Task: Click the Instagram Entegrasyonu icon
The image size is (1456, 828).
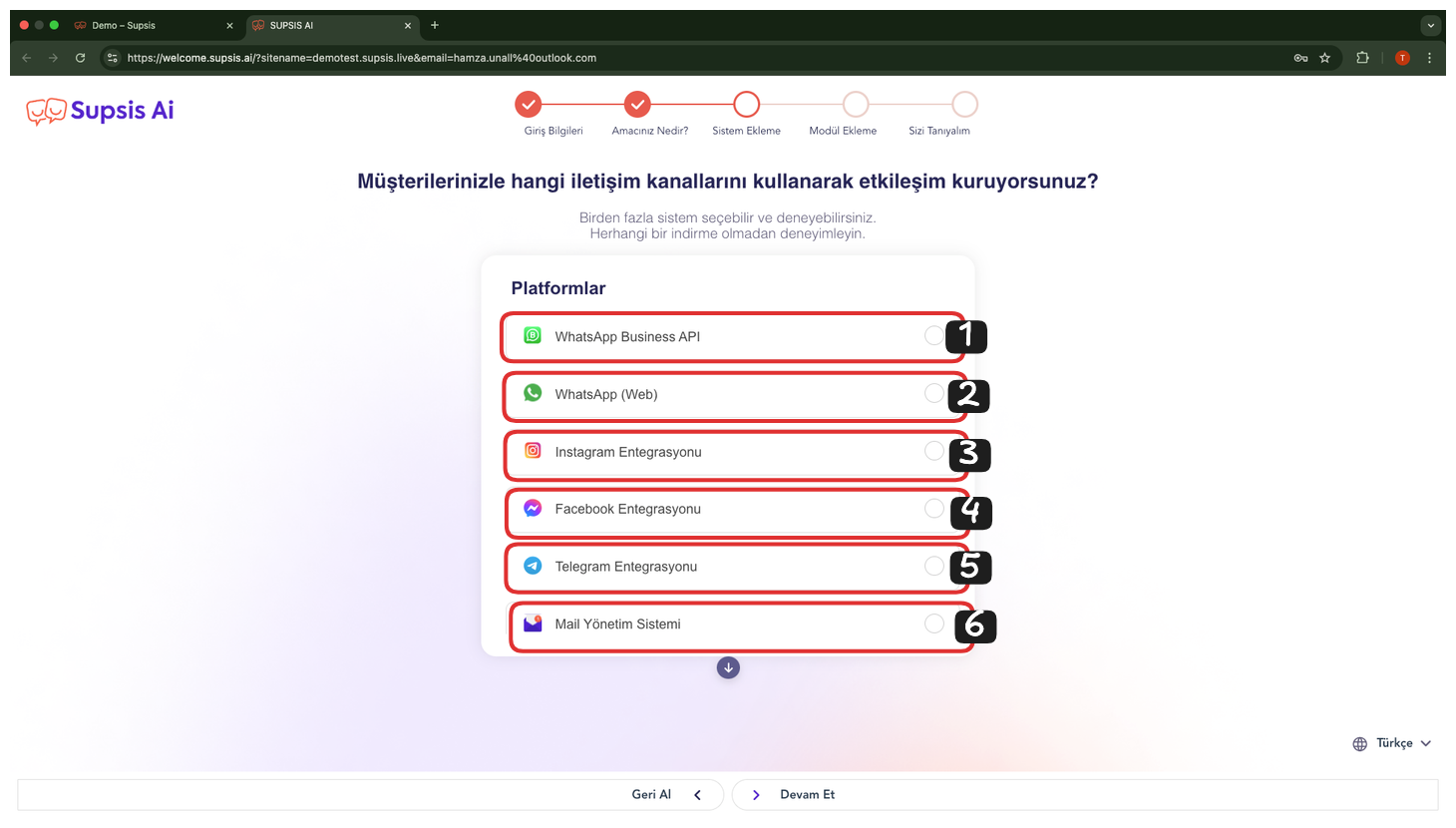Action: pyautogui.click(x=534, y=451)
